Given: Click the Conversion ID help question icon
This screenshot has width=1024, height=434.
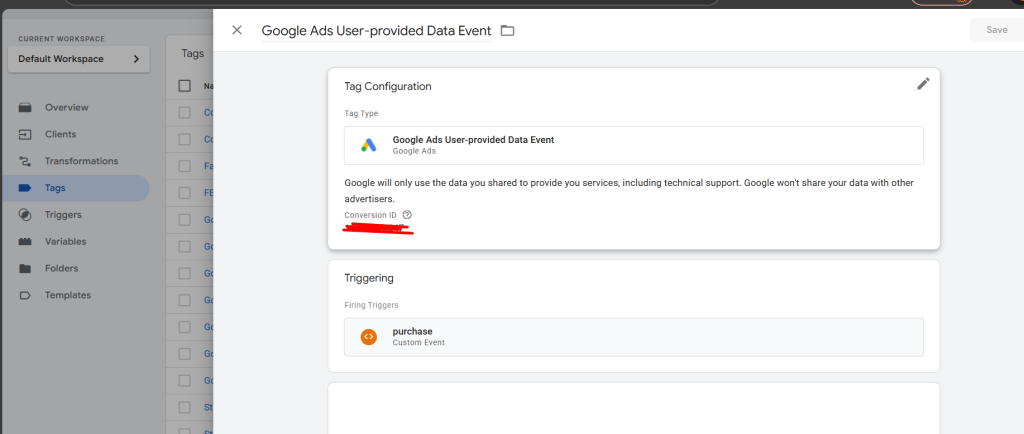Looking at the screenshot, I should [x=407, y=215].
